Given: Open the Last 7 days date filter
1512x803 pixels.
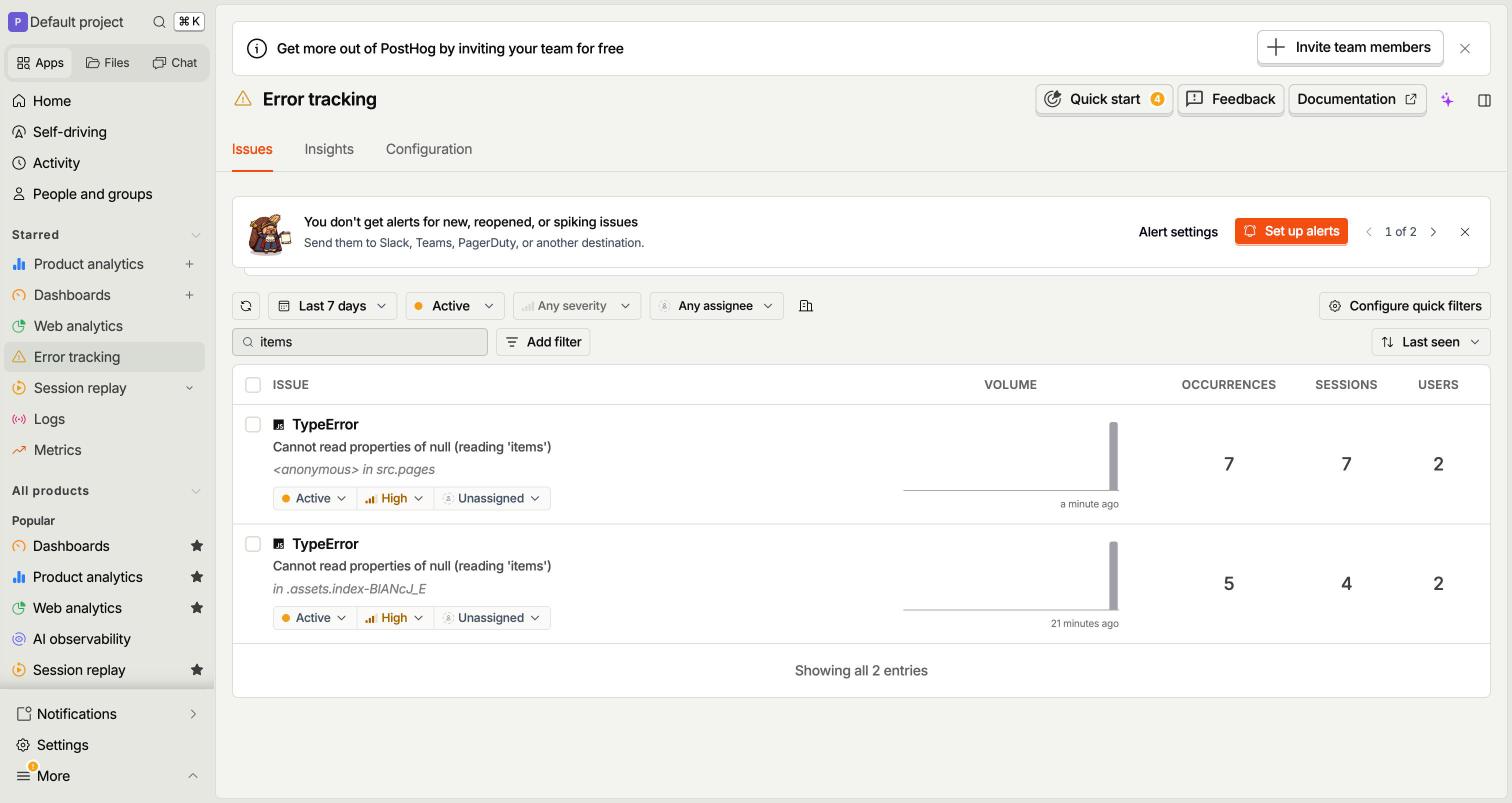Looking at the screenshot, I should [x=332, y=306].
